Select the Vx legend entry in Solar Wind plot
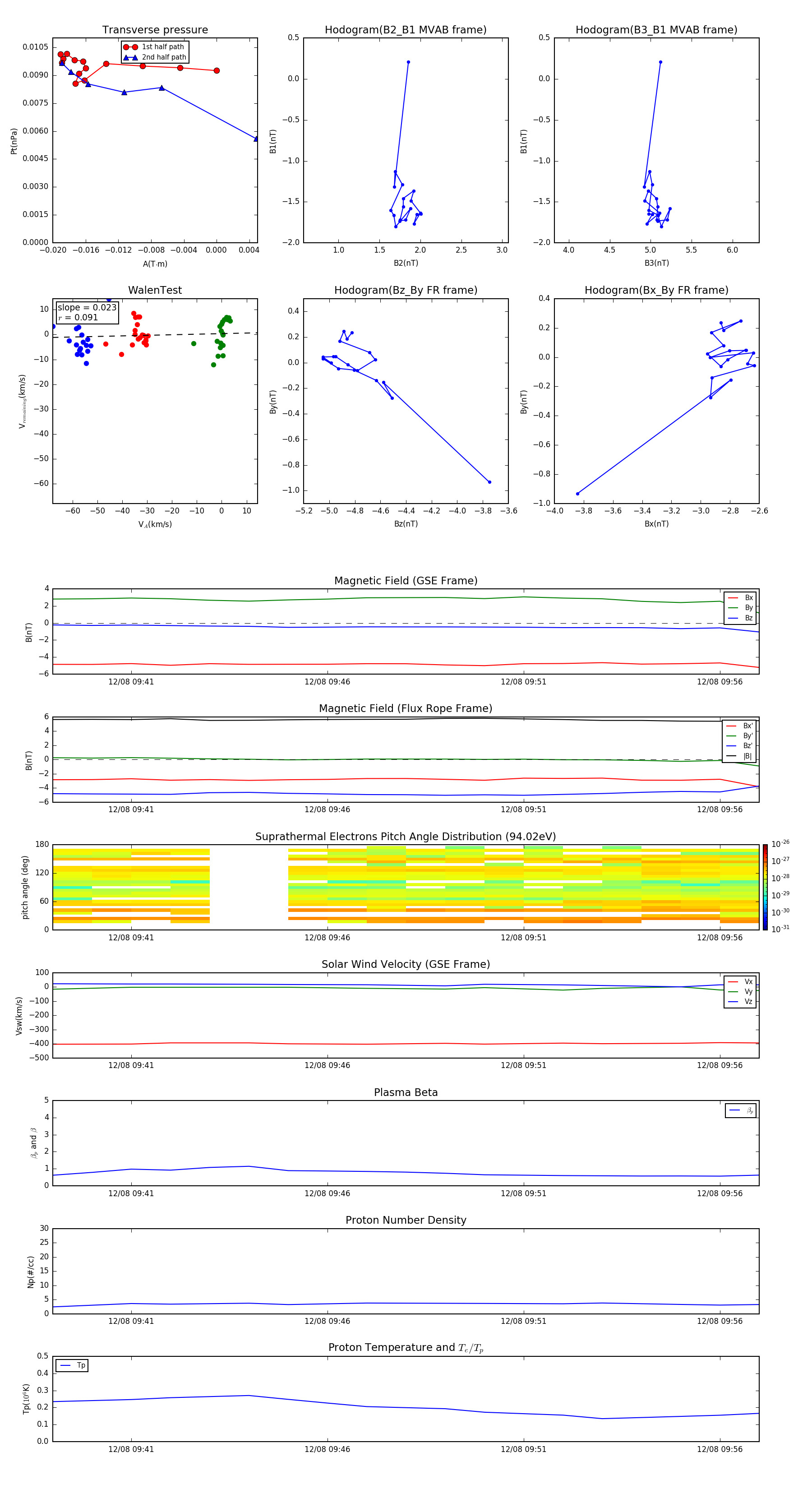 pos(740,981)
